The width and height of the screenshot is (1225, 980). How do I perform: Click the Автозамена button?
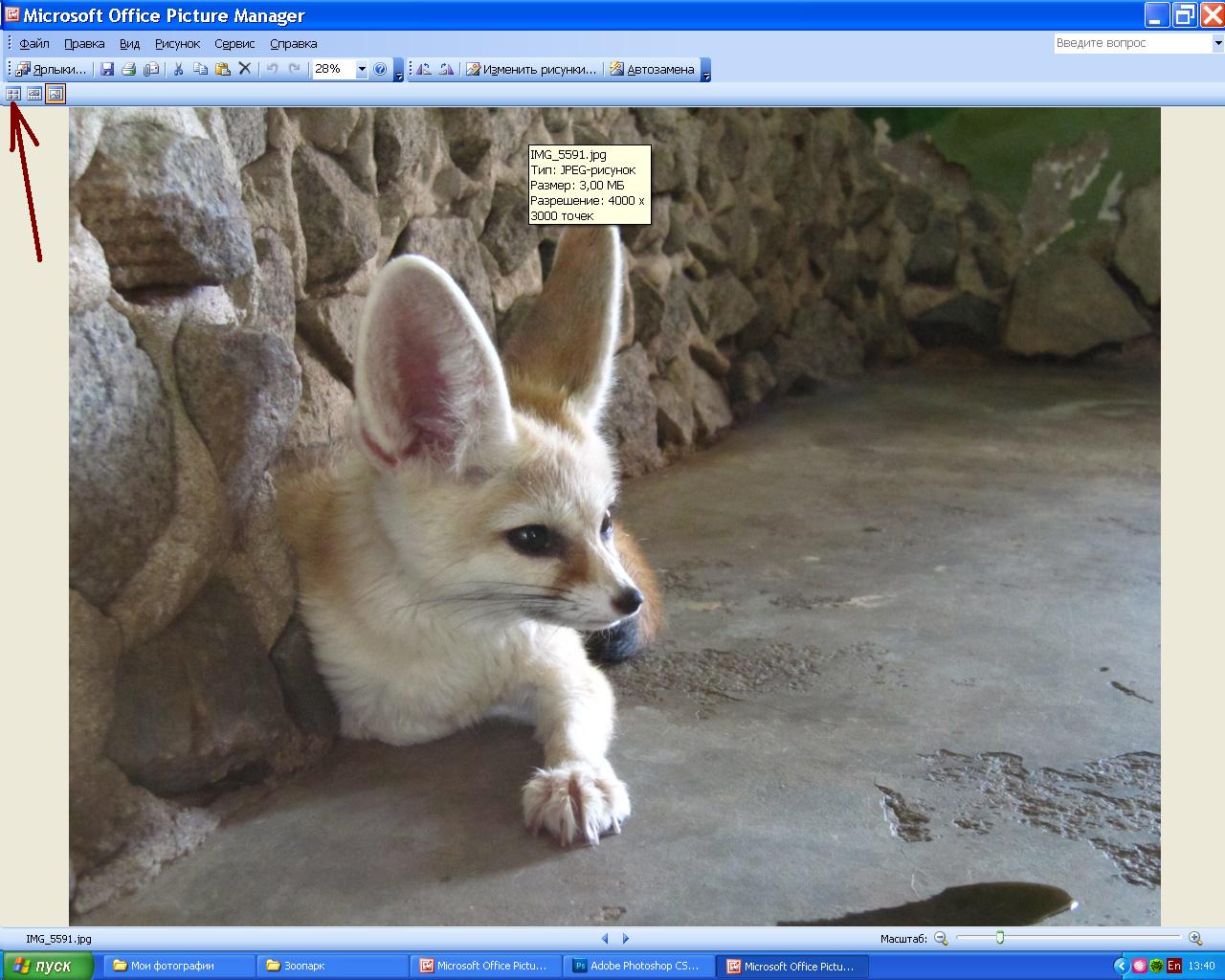tap(652, 69)
